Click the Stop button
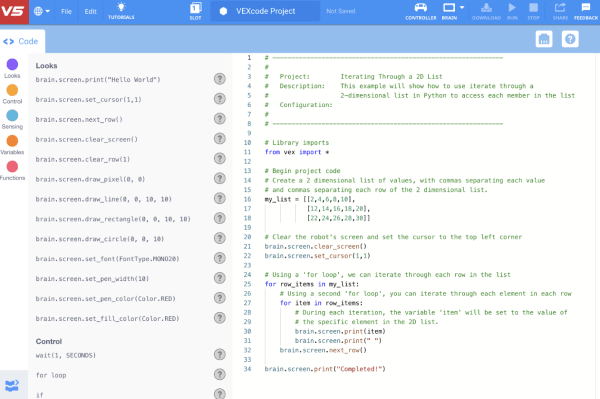Viewport: 600px width, 399px height. tap(533, 11)
